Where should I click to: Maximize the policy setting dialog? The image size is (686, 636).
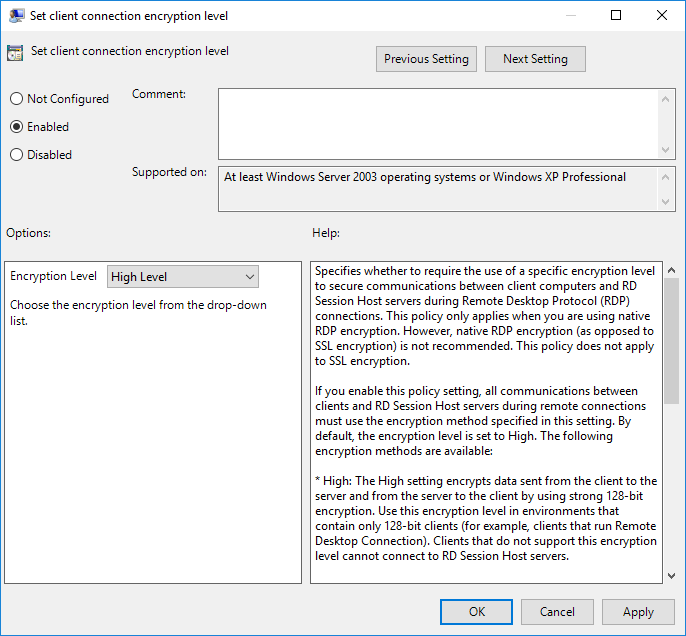[x=616, y=16]
